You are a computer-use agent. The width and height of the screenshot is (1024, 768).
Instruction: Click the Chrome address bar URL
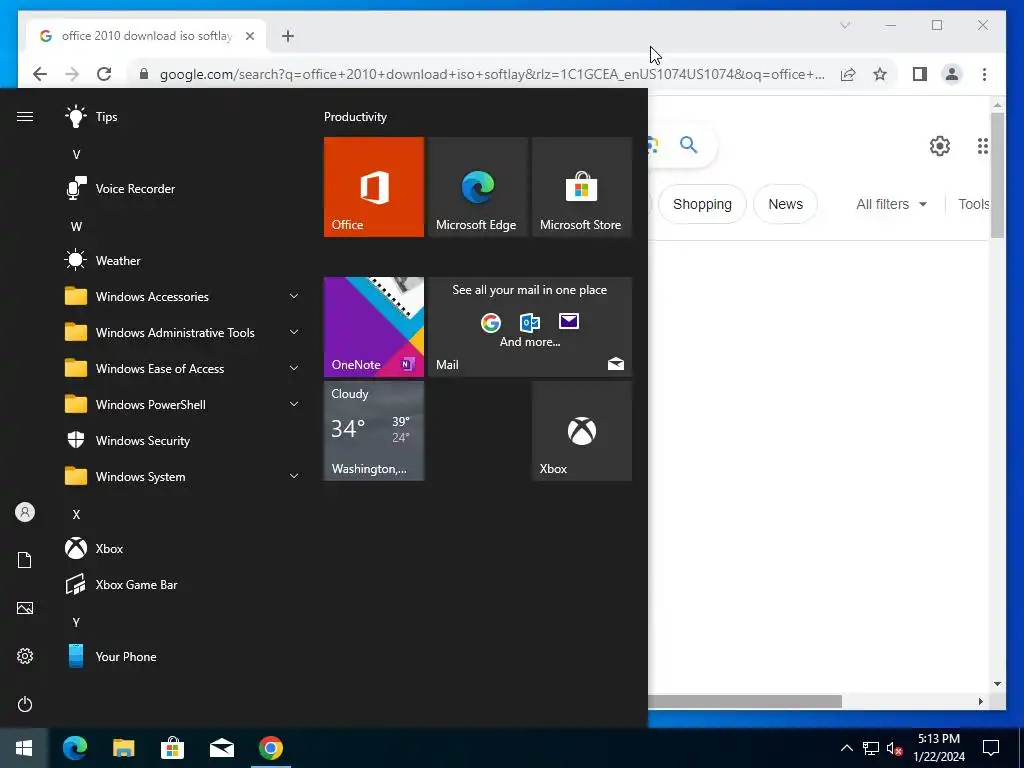coord(492,74)
